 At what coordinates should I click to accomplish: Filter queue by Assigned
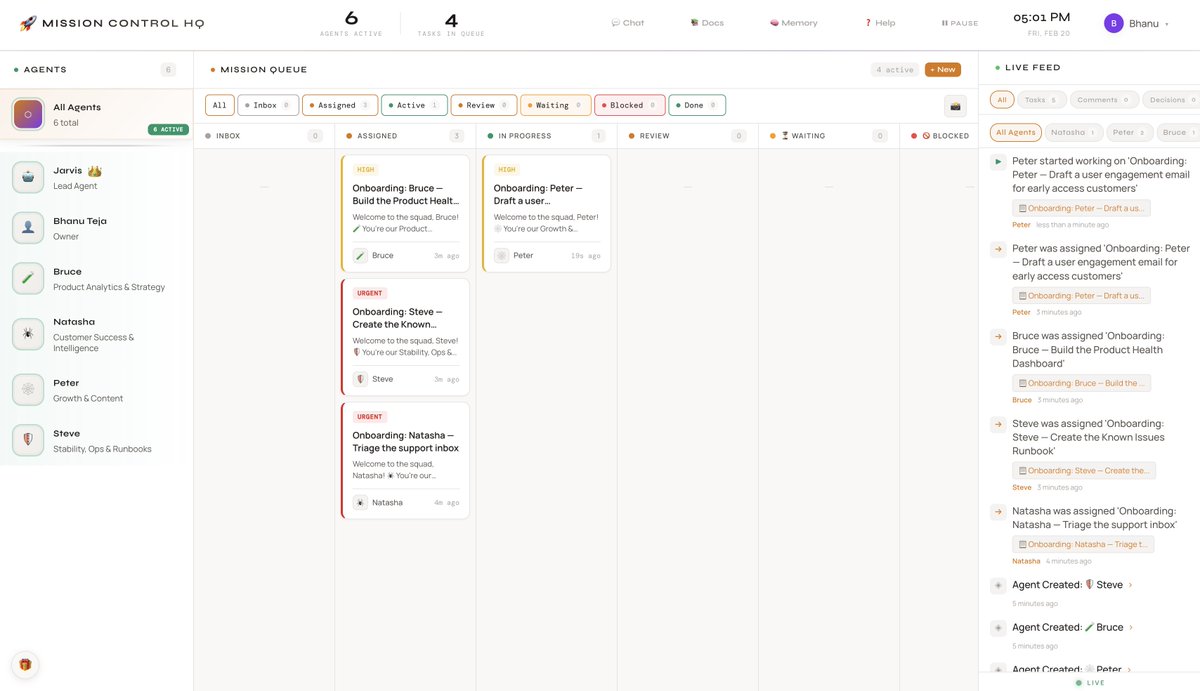pos(340,105)
